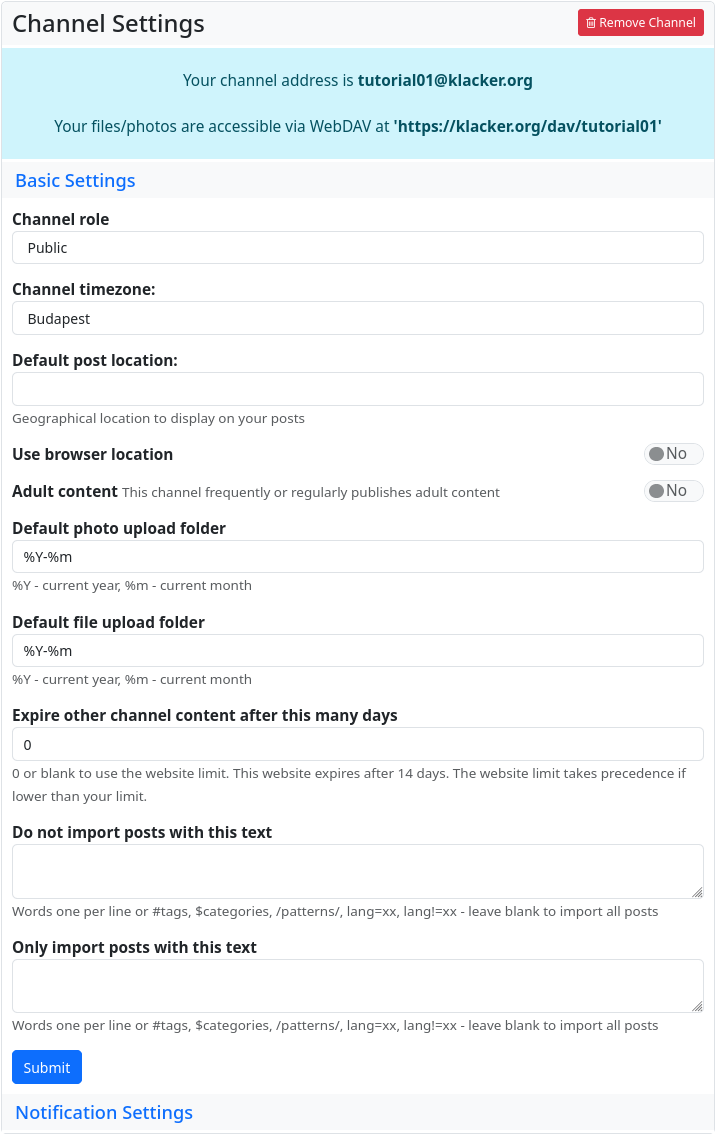
Task: Focus the Default photo upload folder field
Action: [x=357, y=557]
